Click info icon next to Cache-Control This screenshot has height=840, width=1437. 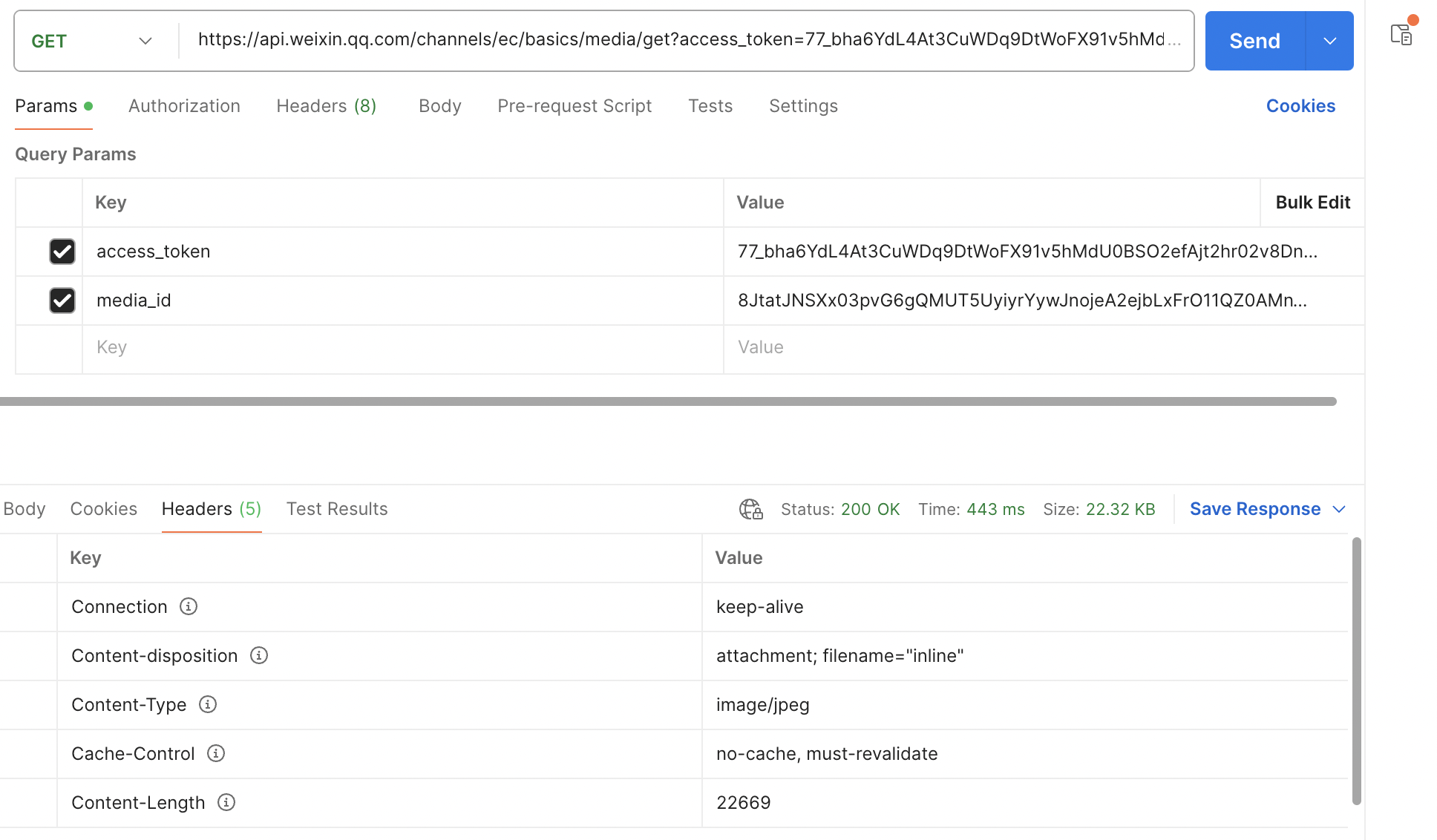pos(216,753)
